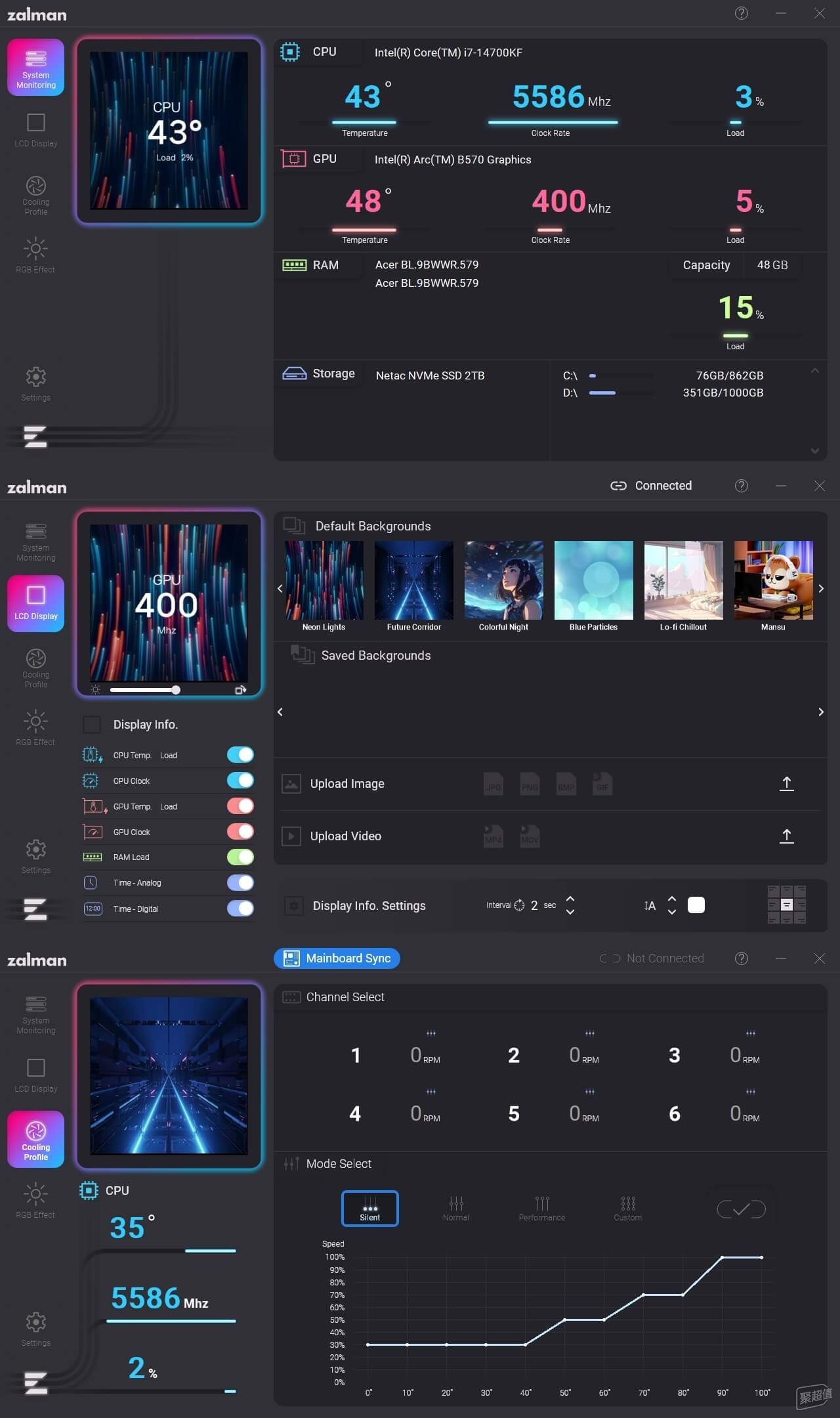Click the rotate screen icon under LCD preview
This screenshot has height=1418, width=840.
point(241,690)
